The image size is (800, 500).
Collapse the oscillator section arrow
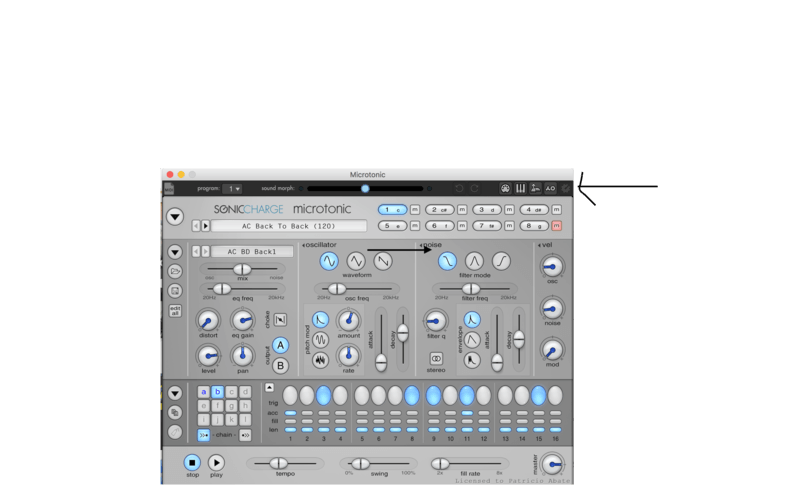303,245
